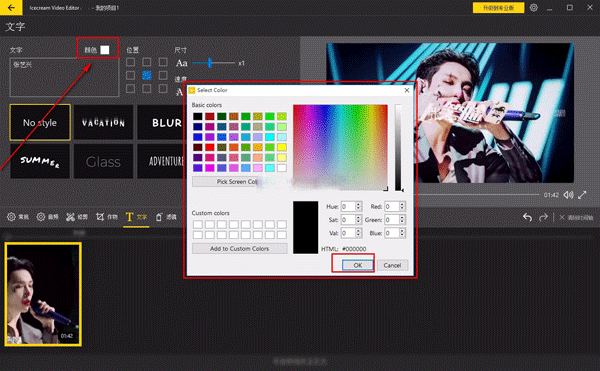Screen dimensions: 600x371
Task: Click the preview playback seek bar
Action: pos(478,195)
